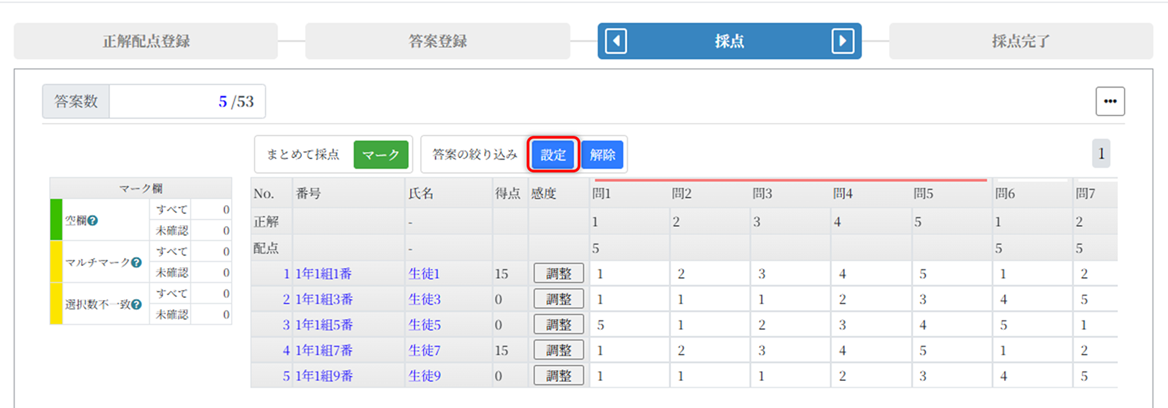
Task: Open link 1年1組1番
Action: (x=323, y=274)
